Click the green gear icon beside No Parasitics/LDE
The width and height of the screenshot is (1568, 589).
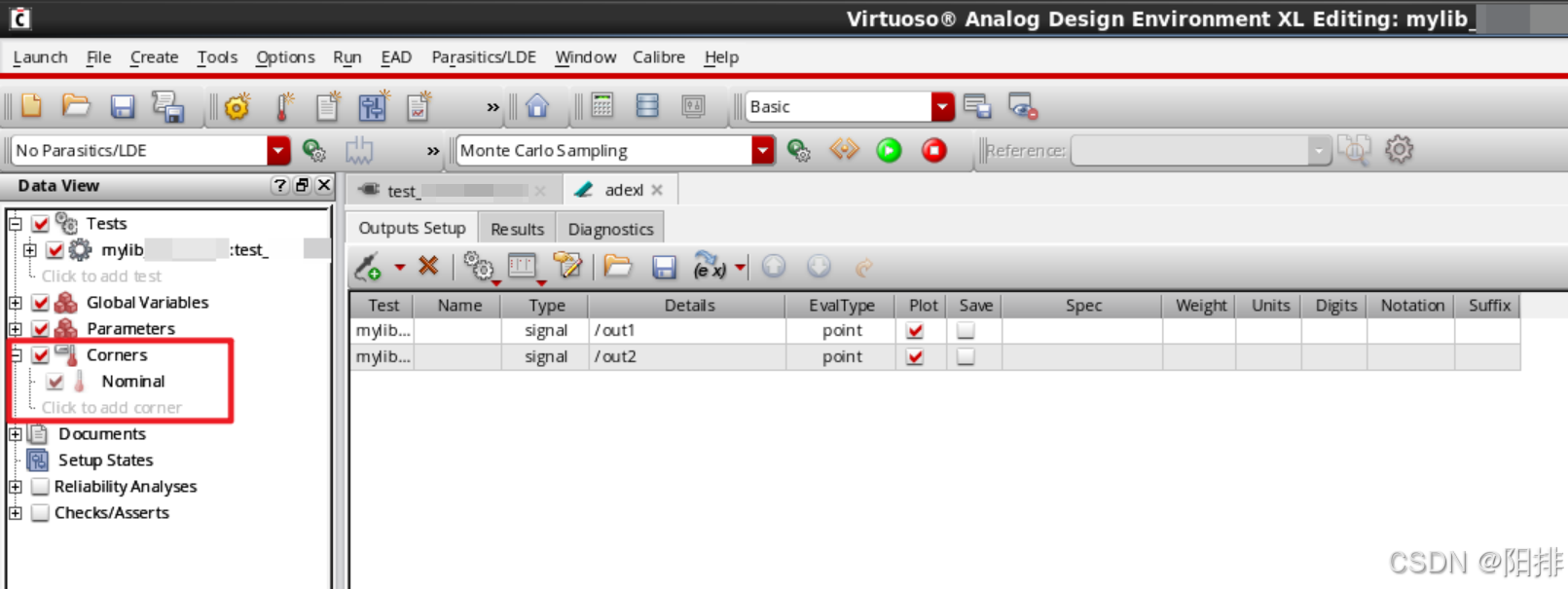tap(313, 150)
